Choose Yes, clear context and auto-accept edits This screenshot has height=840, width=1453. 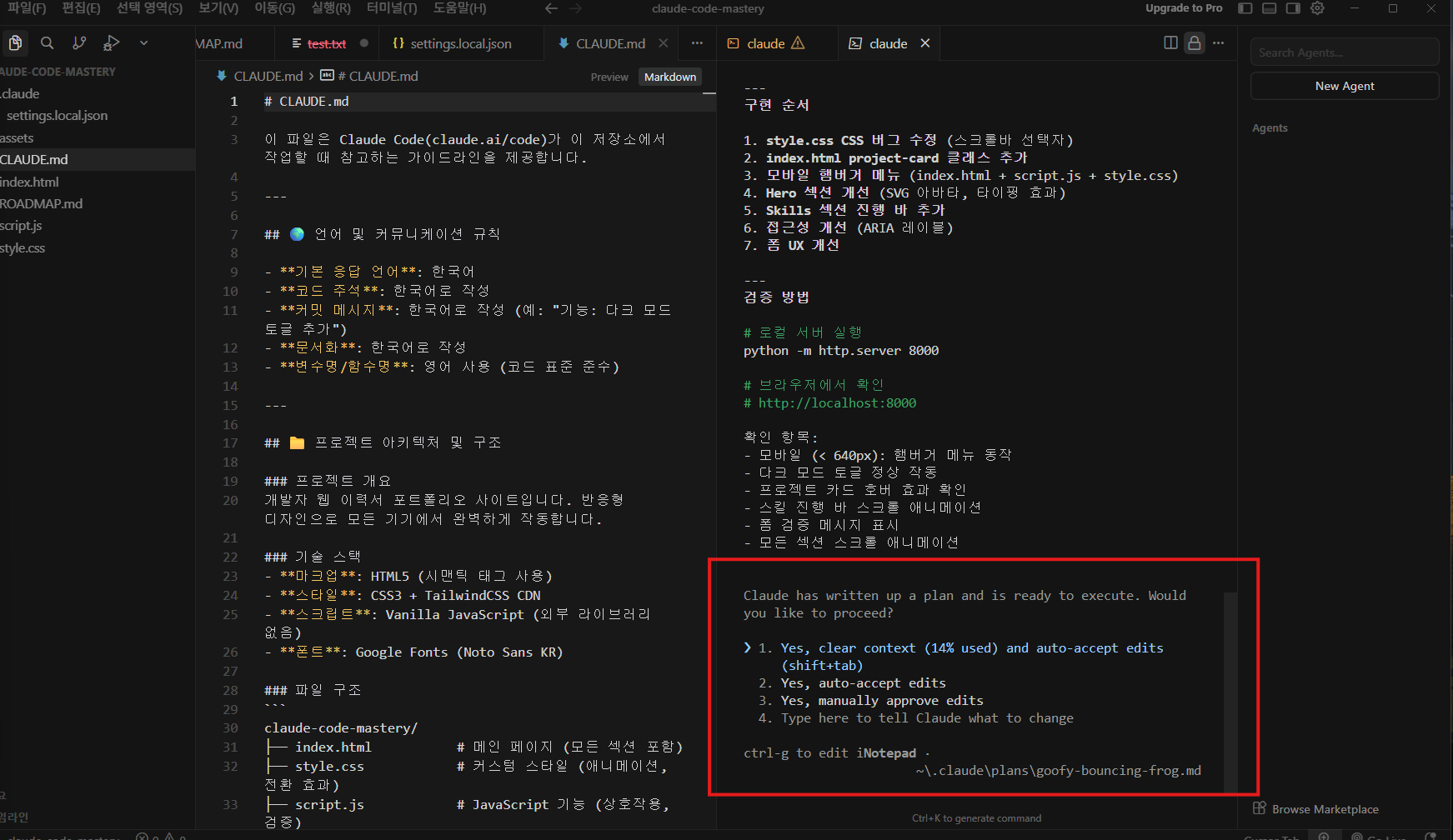tap(972, 657)
